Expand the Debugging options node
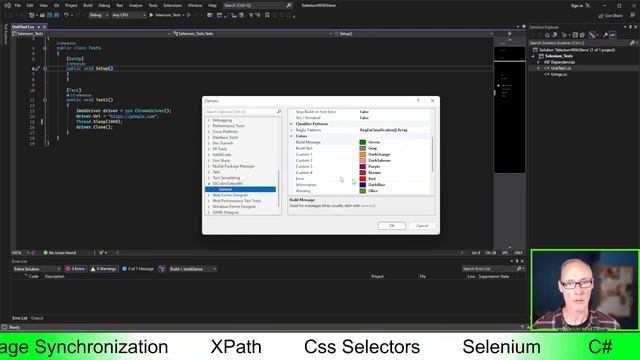Viewport: 640px width, 360px height. coord(209,120)
